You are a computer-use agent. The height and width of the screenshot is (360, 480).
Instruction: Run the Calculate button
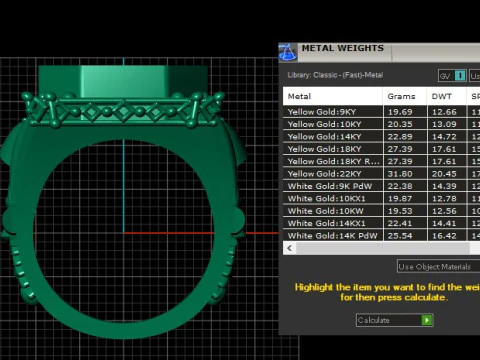[x=395, y=320]
